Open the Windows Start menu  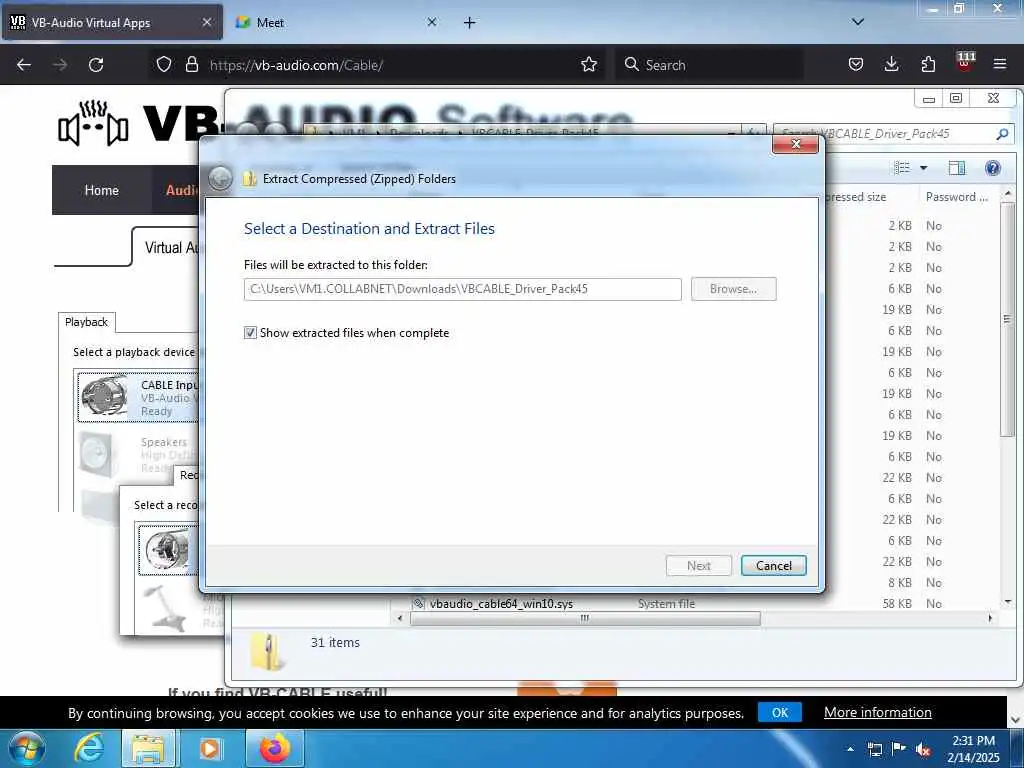click(26, 748)
